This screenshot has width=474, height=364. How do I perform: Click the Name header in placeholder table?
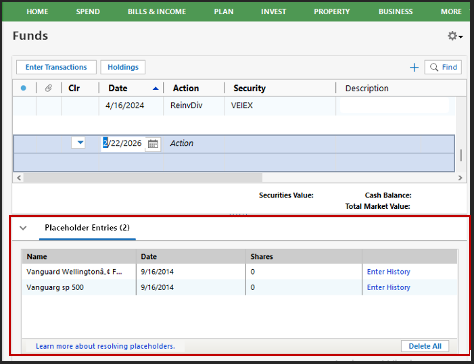coord(37,257)
